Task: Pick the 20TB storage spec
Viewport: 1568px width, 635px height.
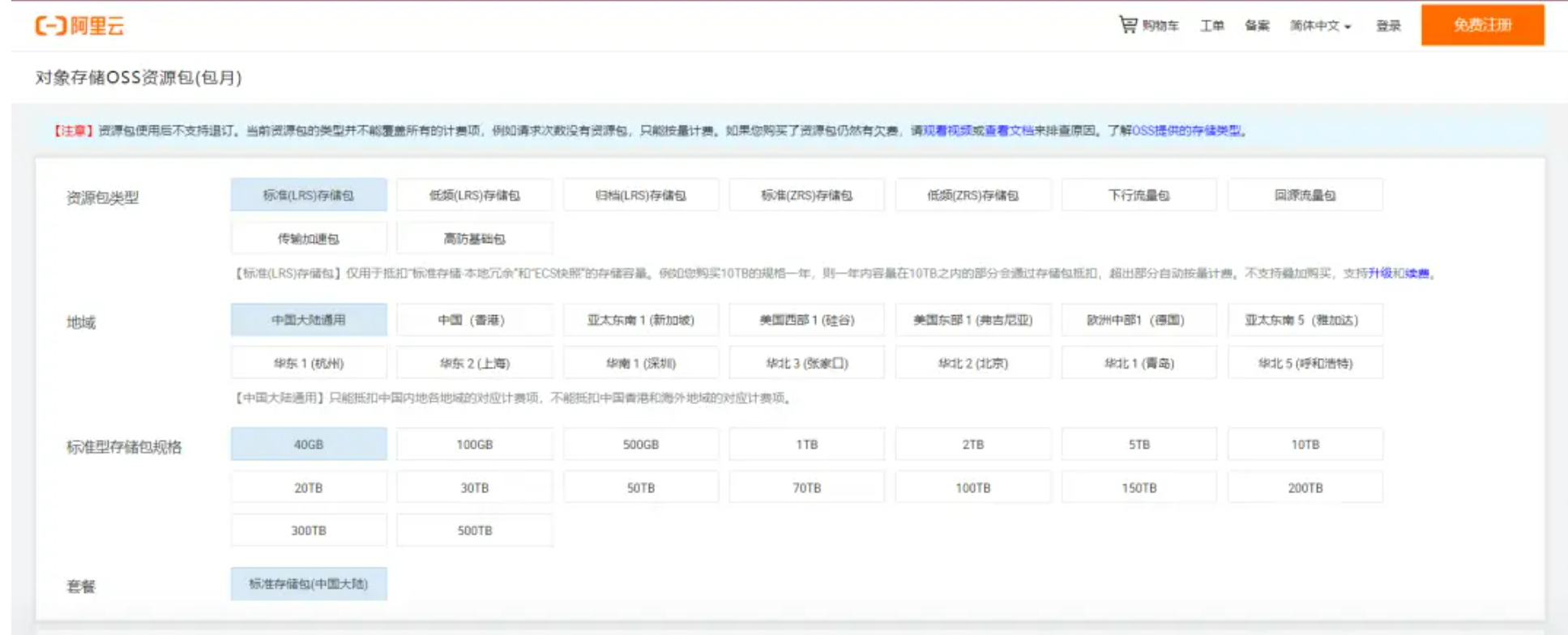Action: click(309, 488)
